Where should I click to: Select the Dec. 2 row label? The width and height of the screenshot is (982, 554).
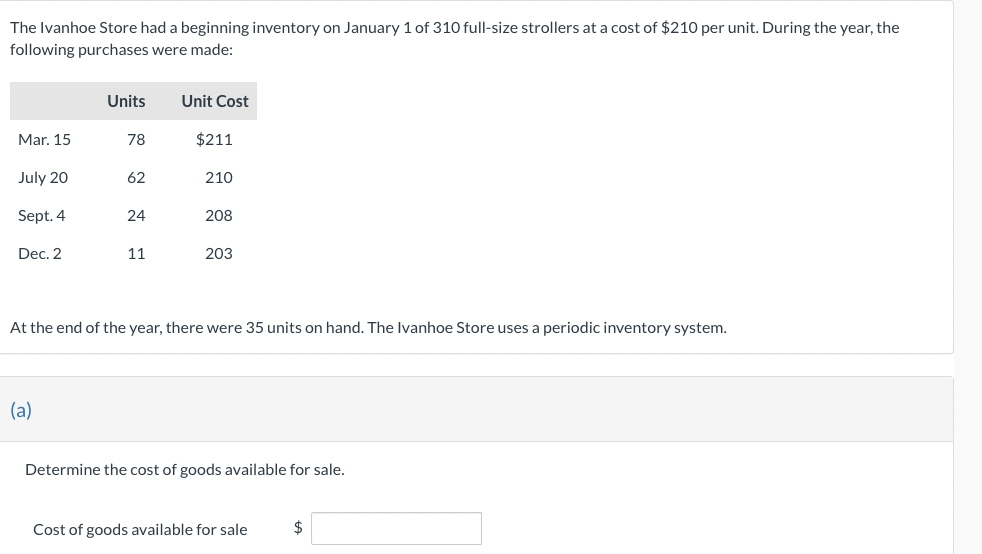pos(40,254)
